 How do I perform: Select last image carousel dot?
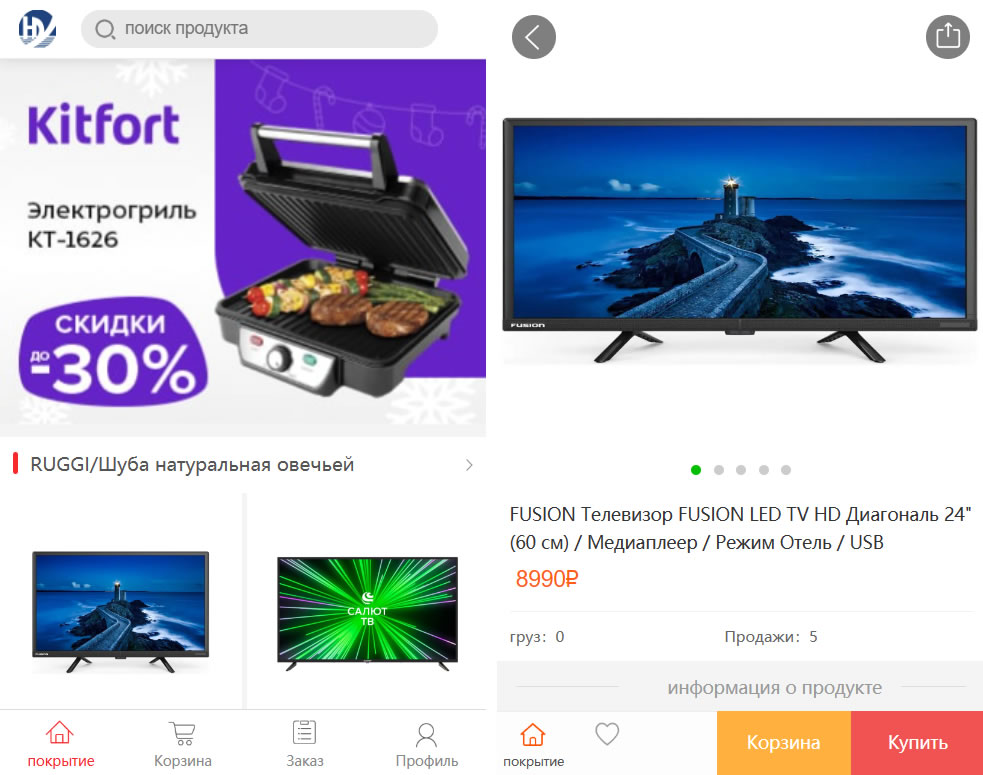786,470
